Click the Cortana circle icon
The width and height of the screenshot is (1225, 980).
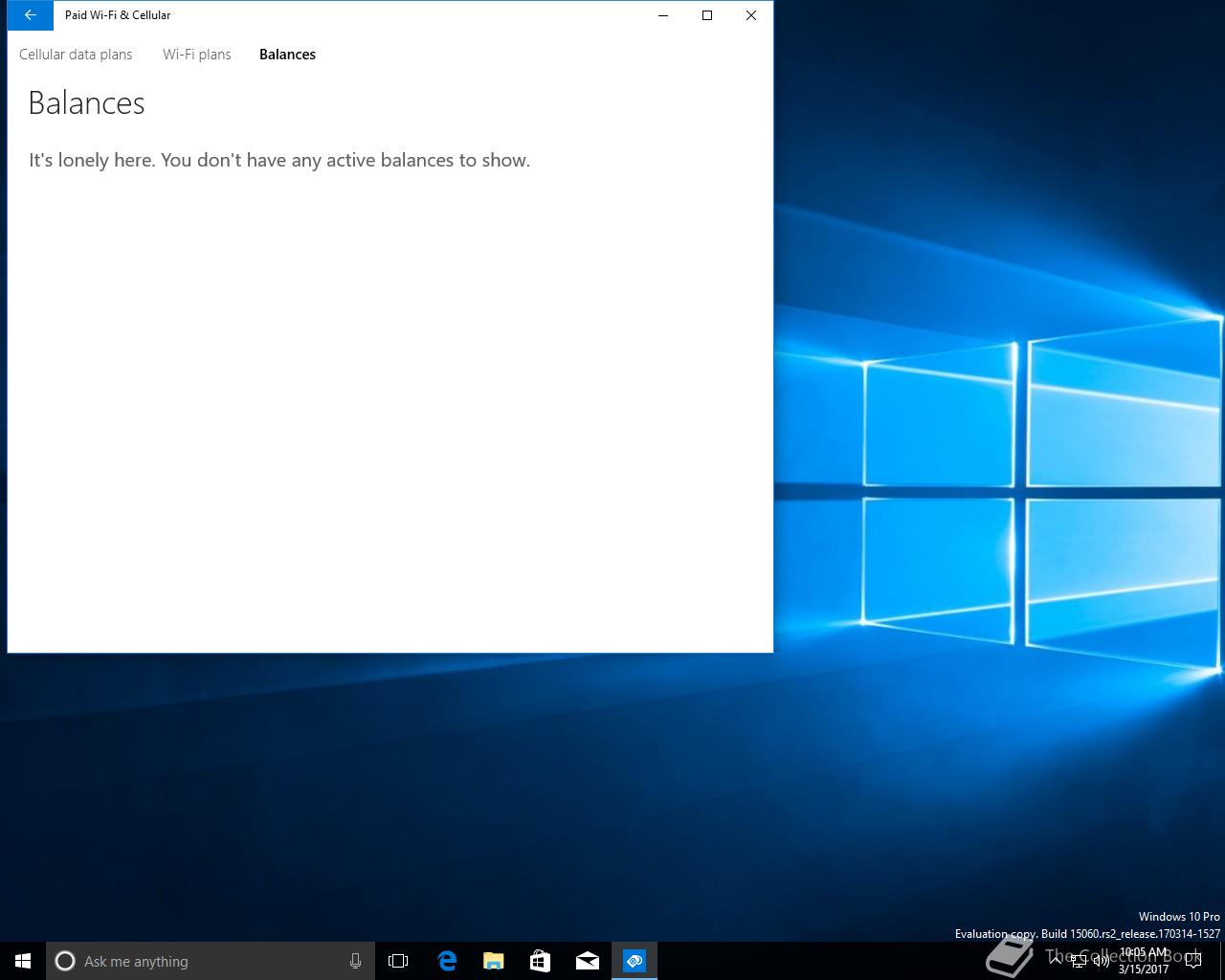[x=65, y=961]
